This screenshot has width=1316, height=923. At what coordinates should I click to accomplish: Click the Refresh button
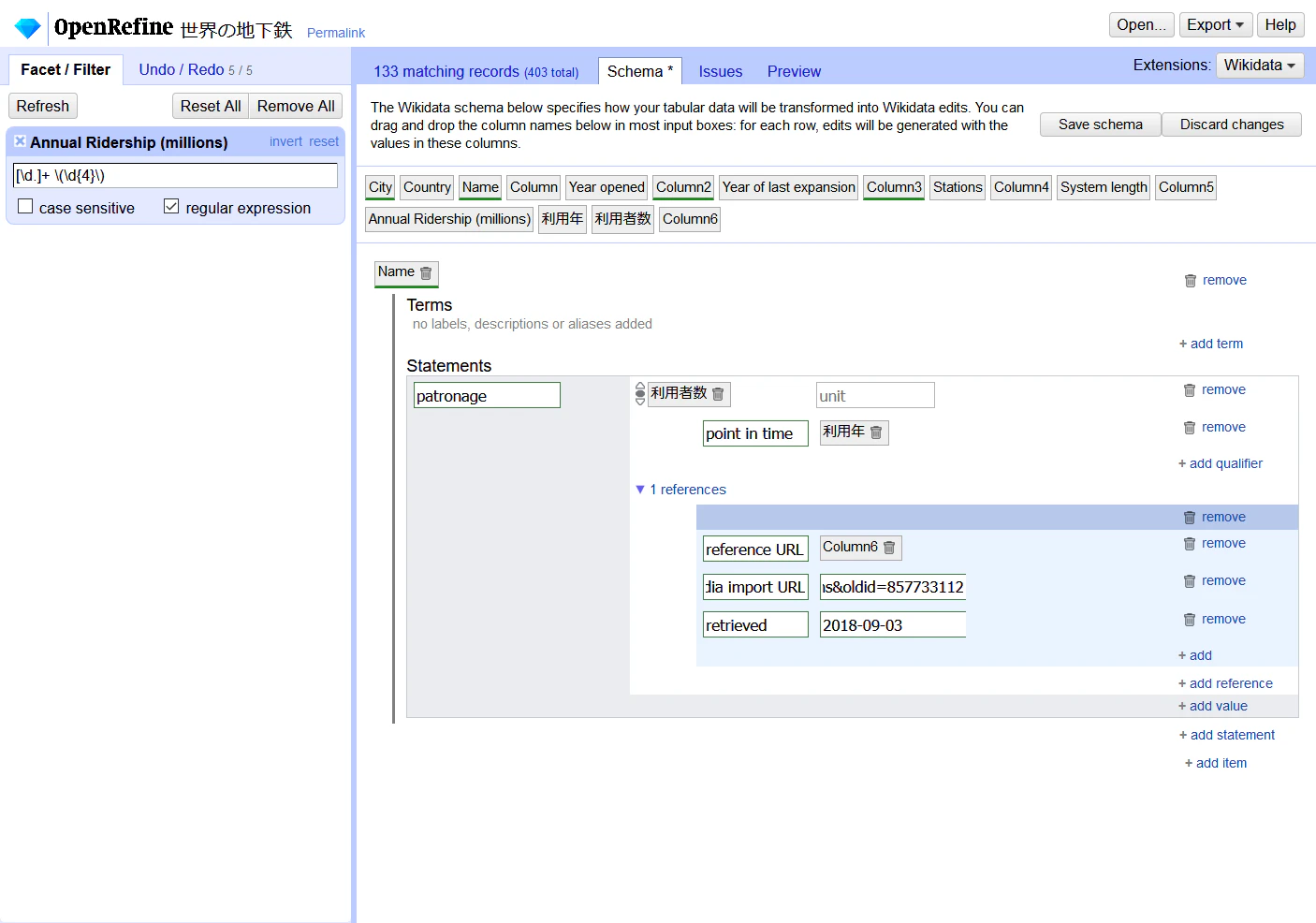pos(43,106)
